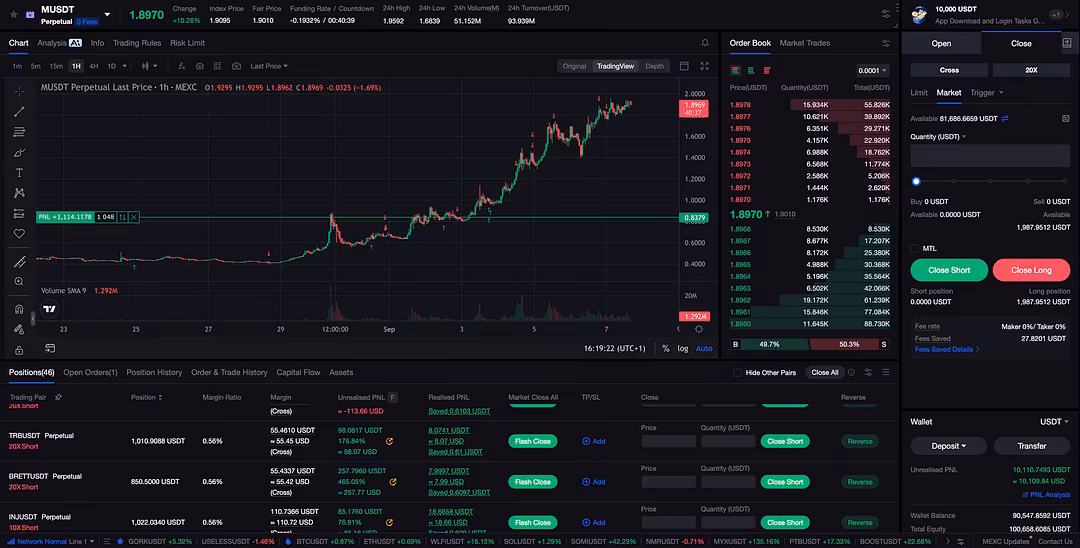Show only sell orders in the order book

point(767,70)
